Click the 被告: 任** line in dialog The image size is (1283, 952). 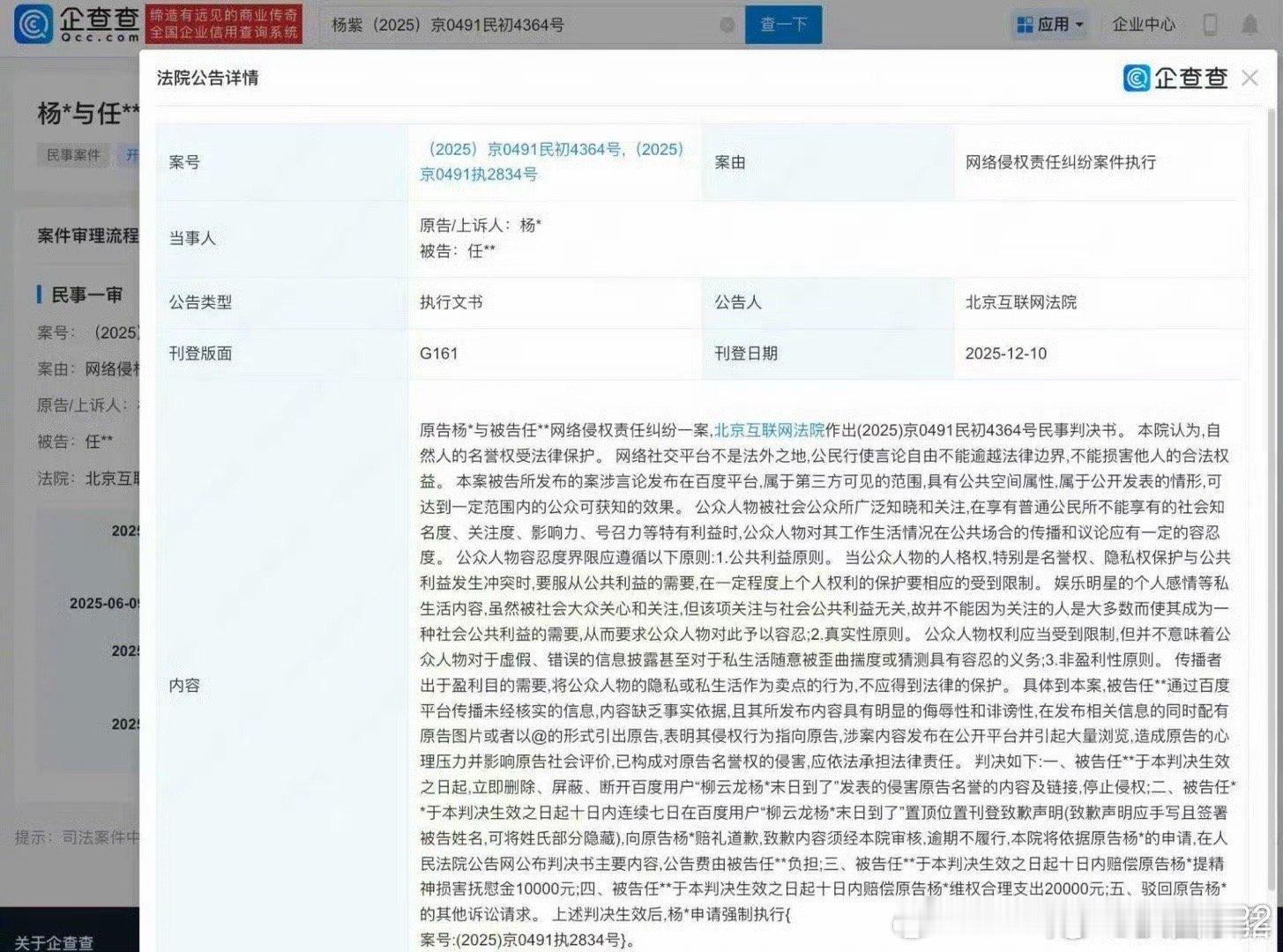coord(458,251)
